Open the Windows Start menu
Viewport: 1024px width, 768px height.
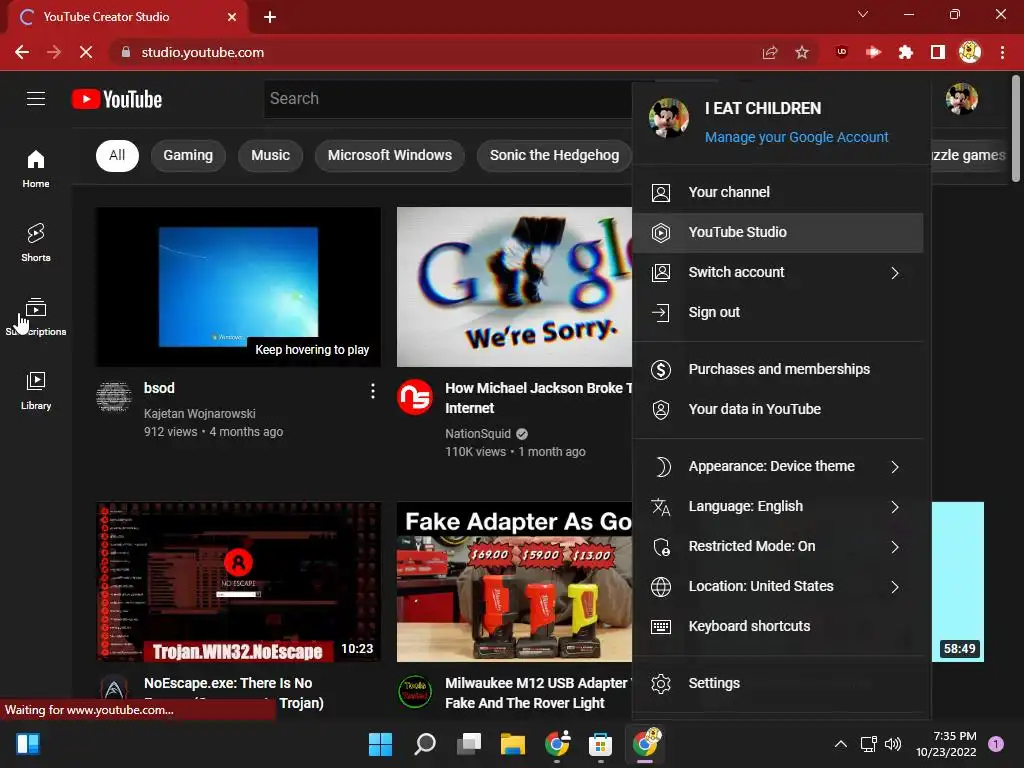click(x=380, y=744)
